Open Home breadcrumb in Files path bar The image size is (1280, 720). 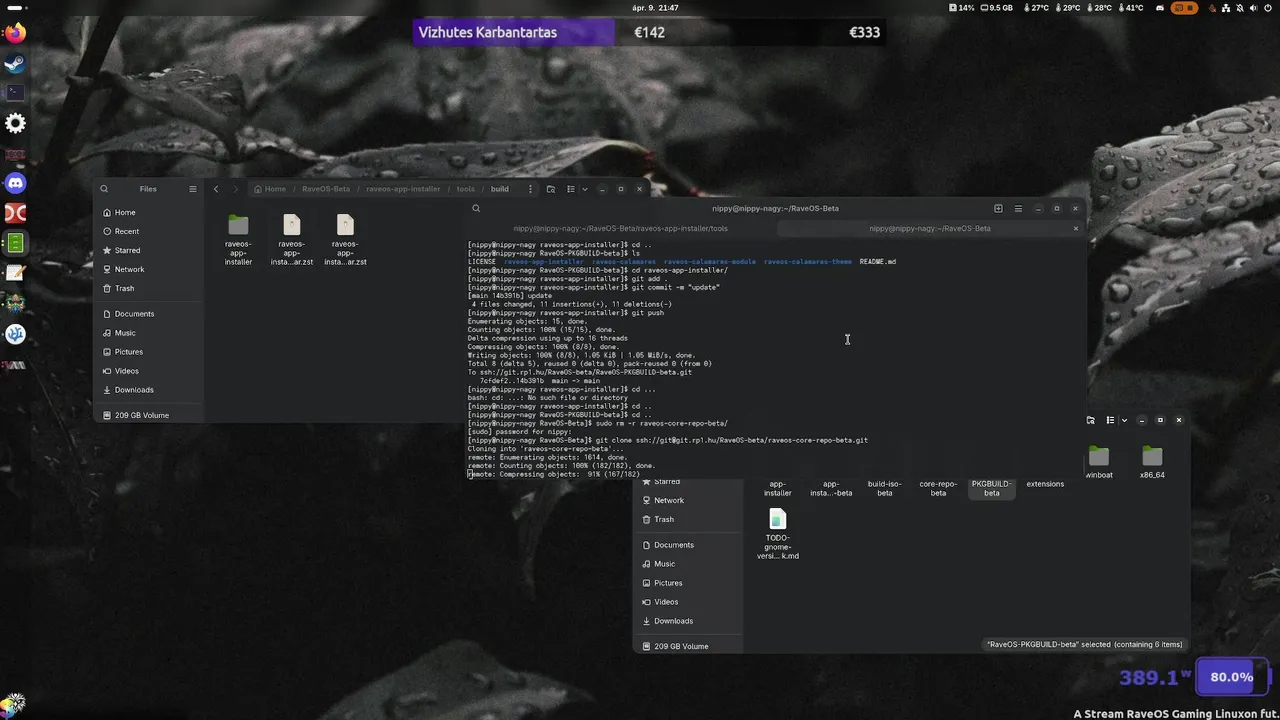click(x=270, y=189)
